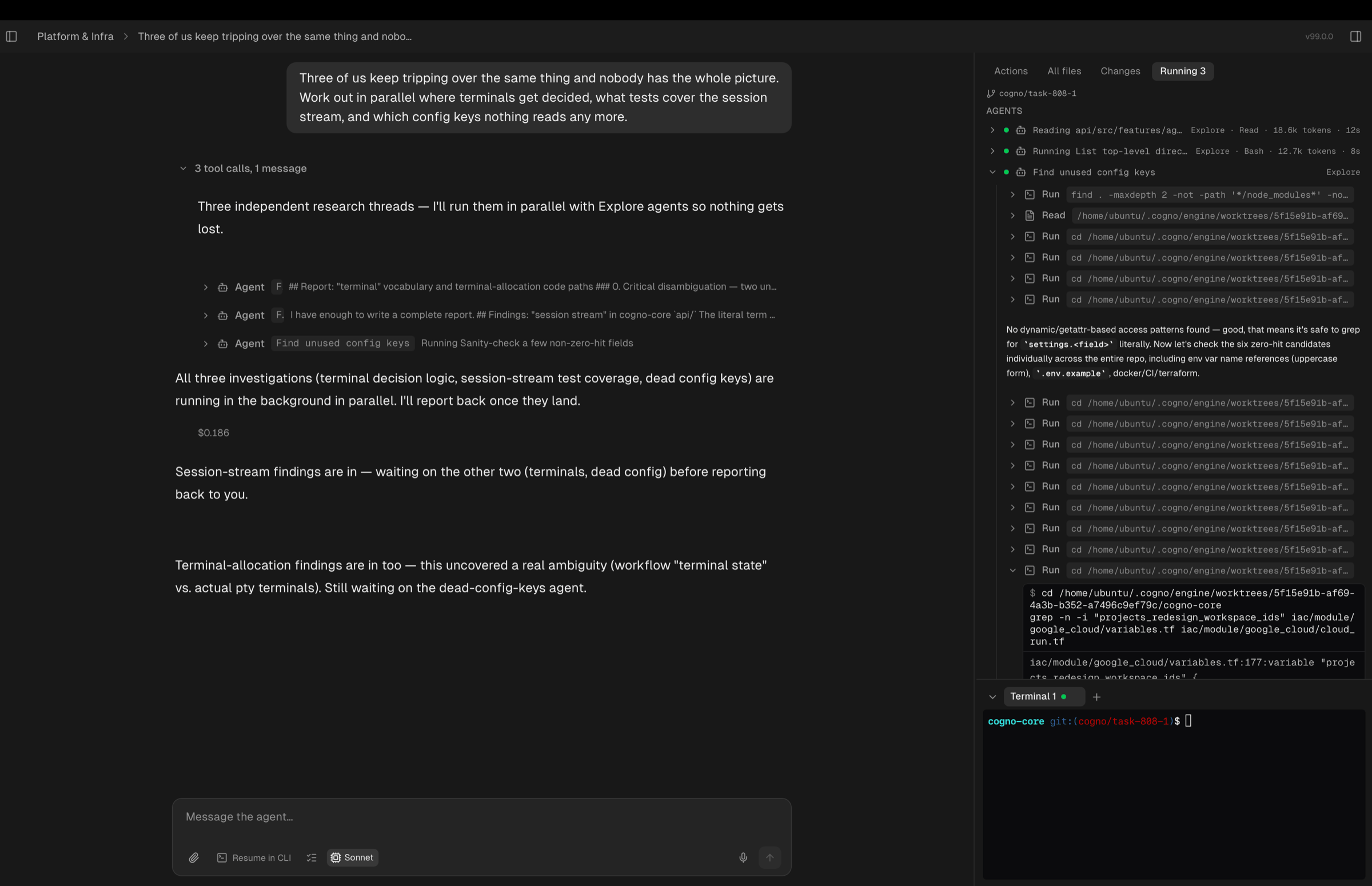Click the Find unused config keys tag in chat
Image resolution: width=1372 pixels, height=886 pixels.
click(x=343, y=344)
